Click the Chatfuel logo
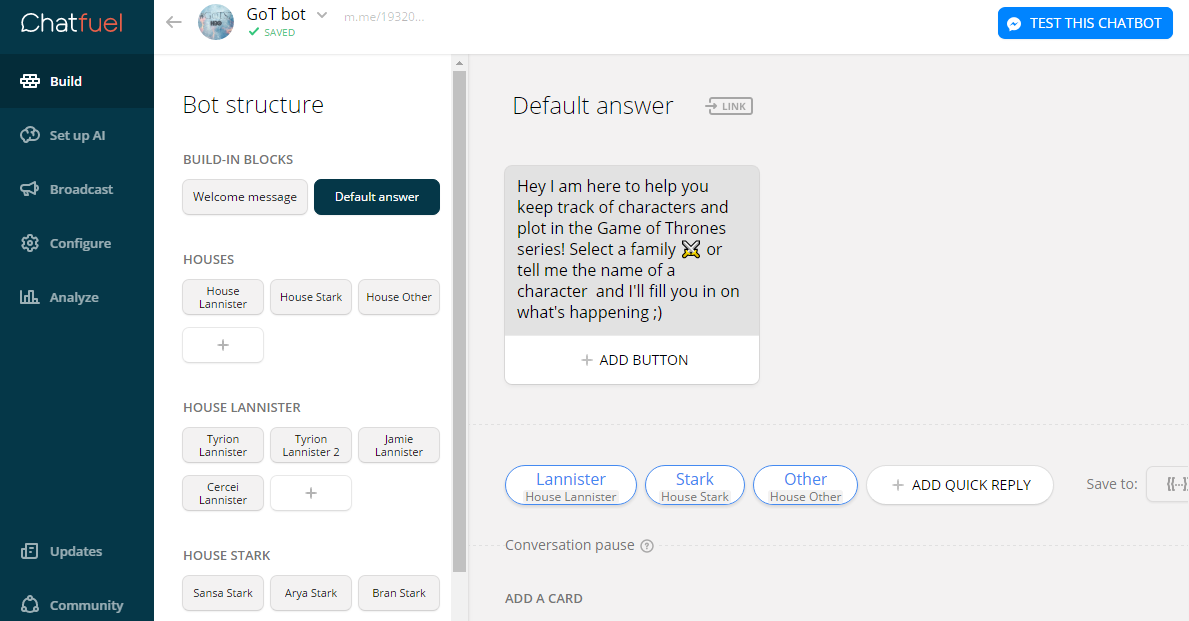 (x=71, y=23)
